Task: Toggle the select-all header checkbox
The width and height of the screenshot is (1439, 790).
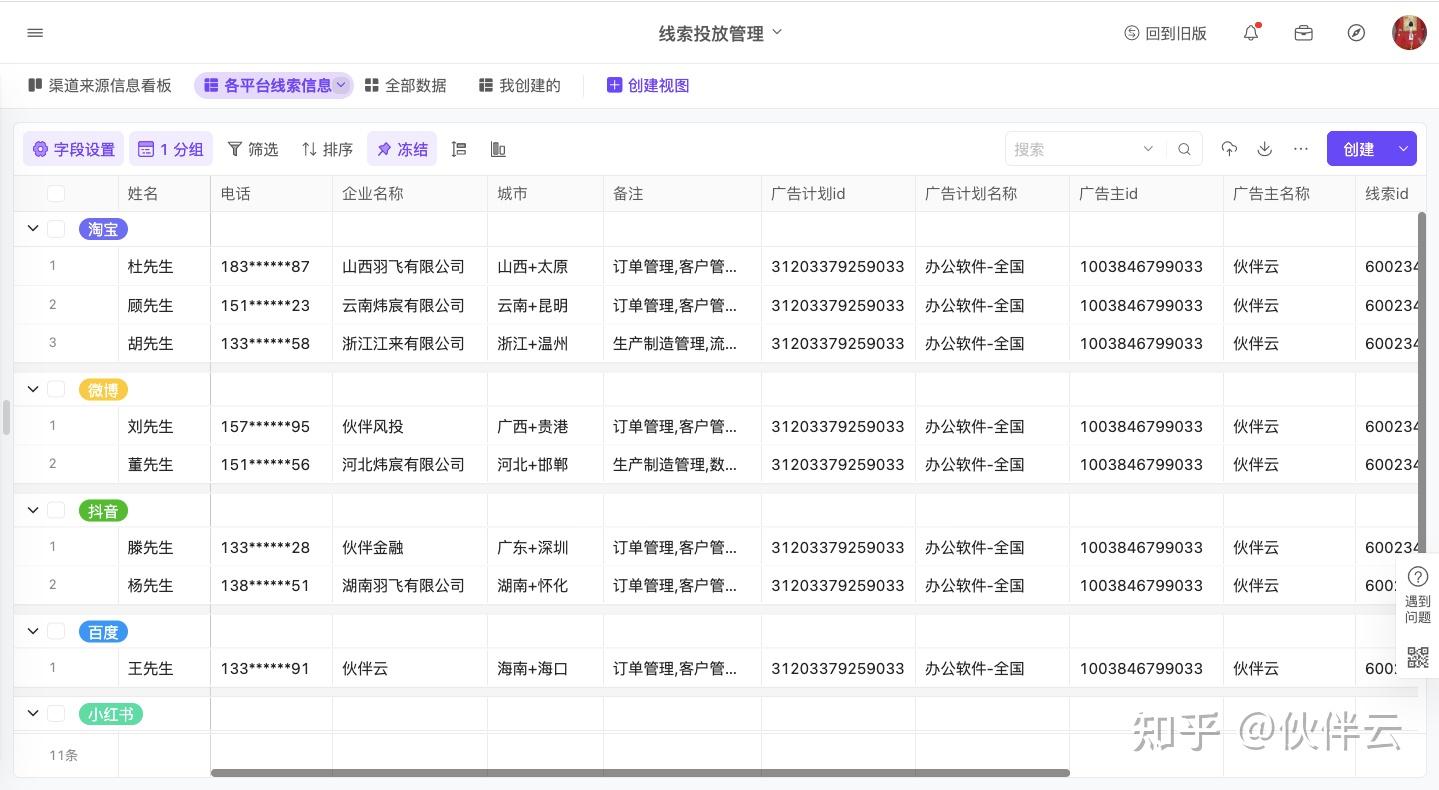Action: point(56,194)
